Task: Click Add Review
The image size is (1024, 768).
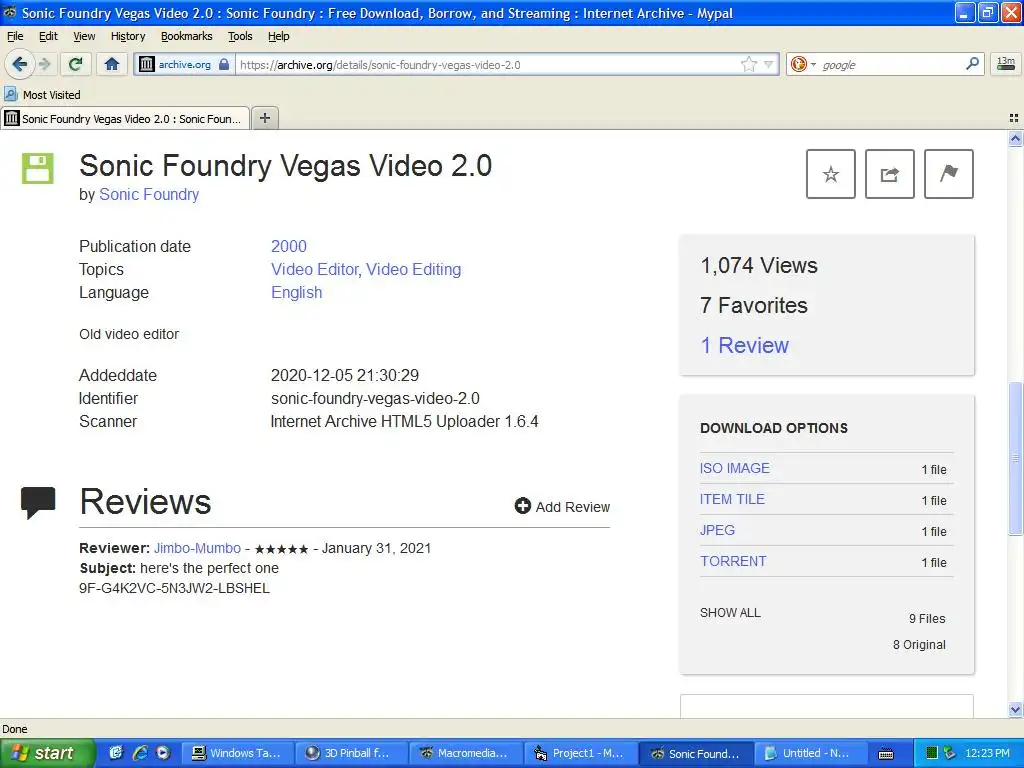Action: (562, 507)
